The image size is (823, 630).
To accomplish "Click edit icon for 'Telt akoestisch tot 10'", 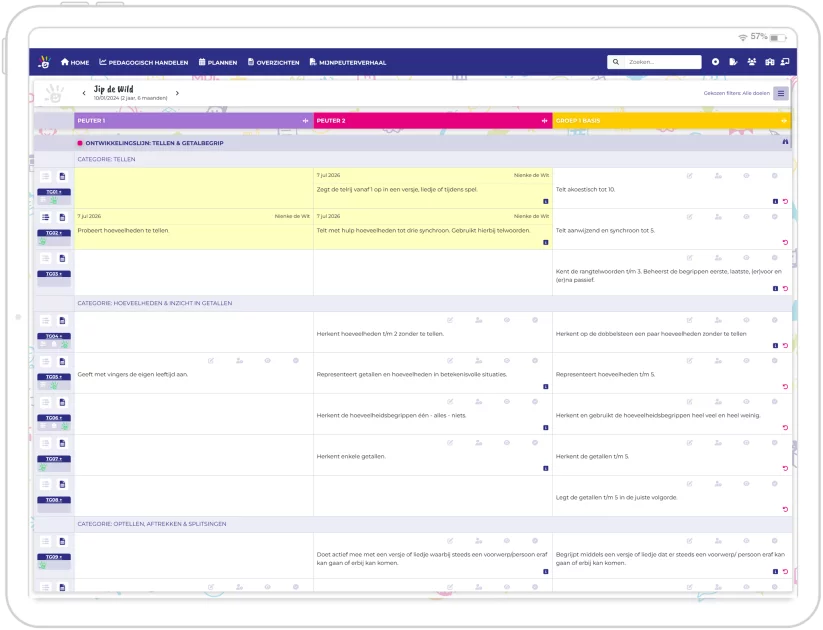I will pos(690,176).
